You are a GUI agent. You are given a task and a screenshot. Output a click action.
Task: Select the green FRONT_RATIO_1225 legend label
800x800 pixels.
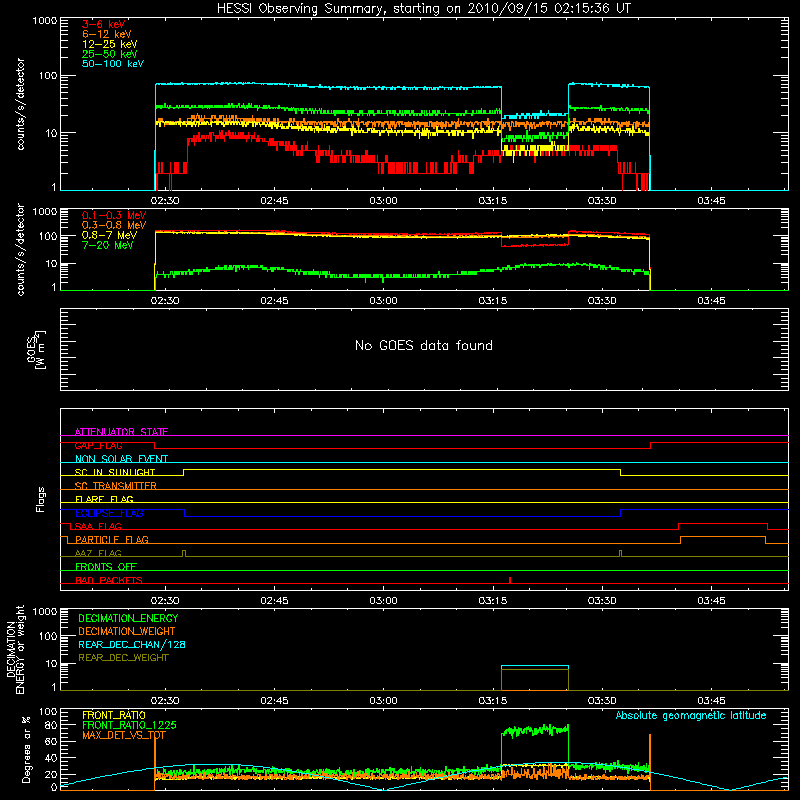[129, 725]
